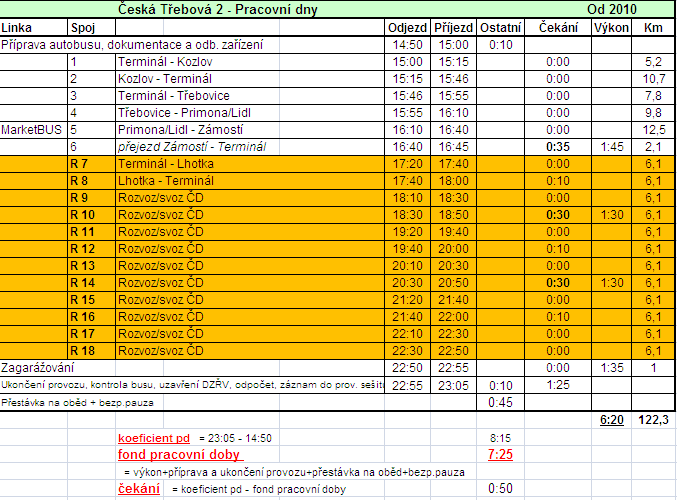The width and height of the screenshot is (677, 500).
Task: Click the red "fond pracovní doby" label
Action: [x=180, y=455]
